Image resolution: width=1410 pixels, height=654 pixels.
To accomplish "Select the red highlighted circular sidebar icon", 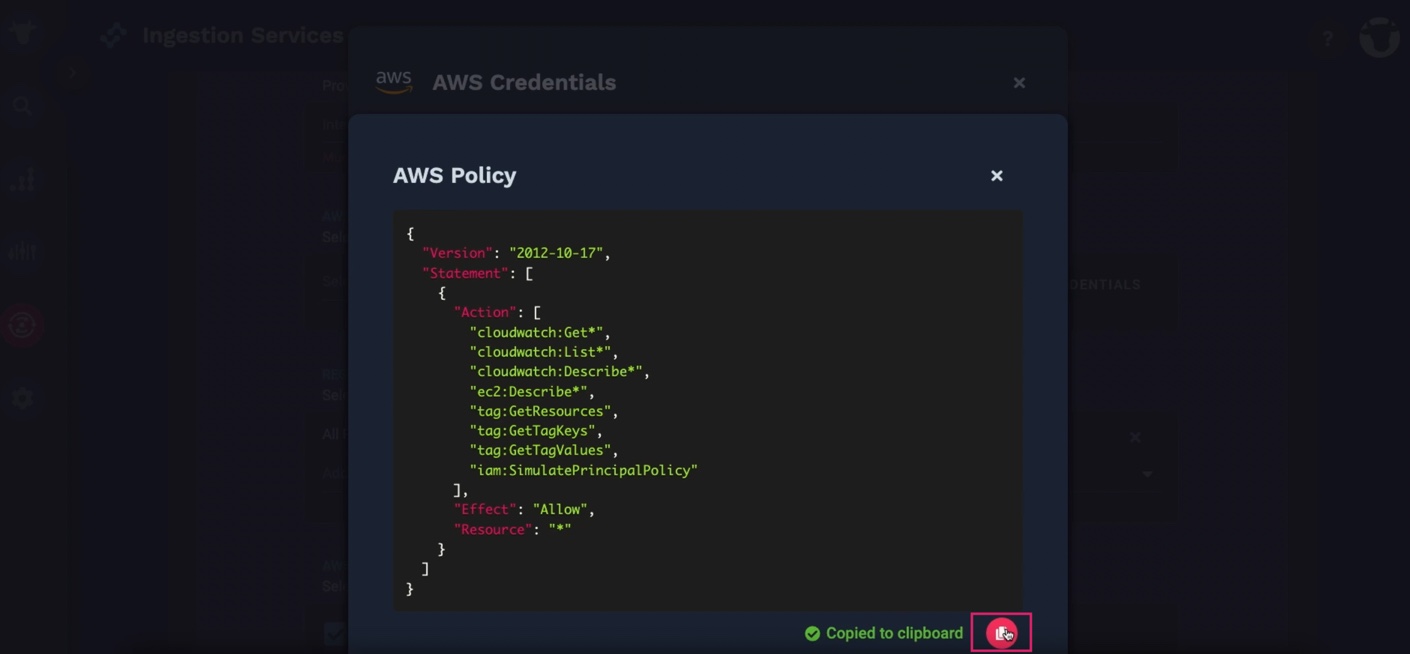I will point(22,325).
